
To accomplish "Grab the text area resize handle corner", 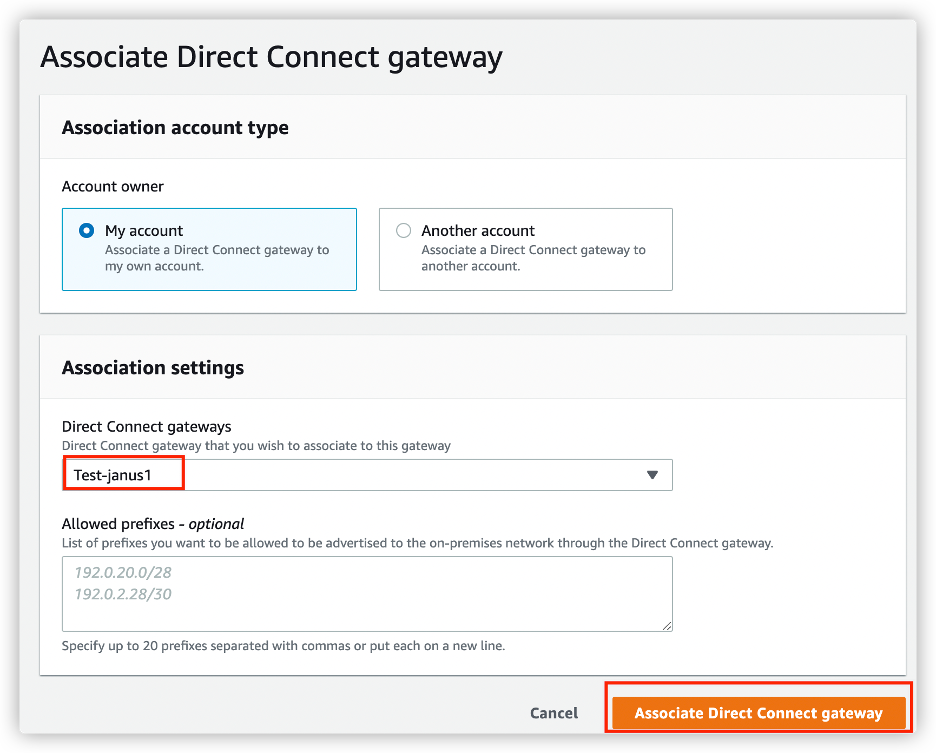I will pyautogui.click(x=667, y=626).
